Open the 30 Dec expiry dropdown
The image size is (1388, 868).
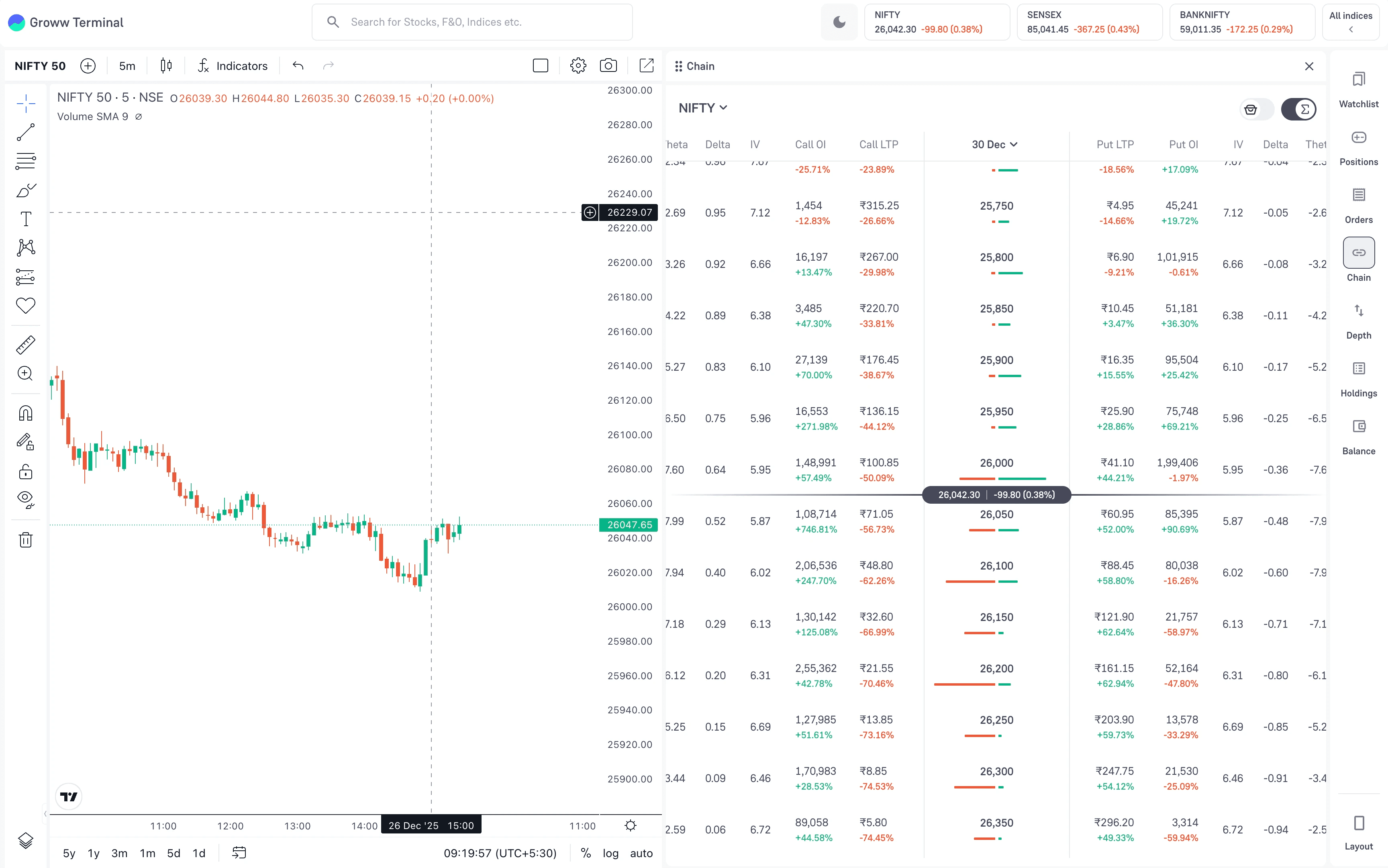994,145
